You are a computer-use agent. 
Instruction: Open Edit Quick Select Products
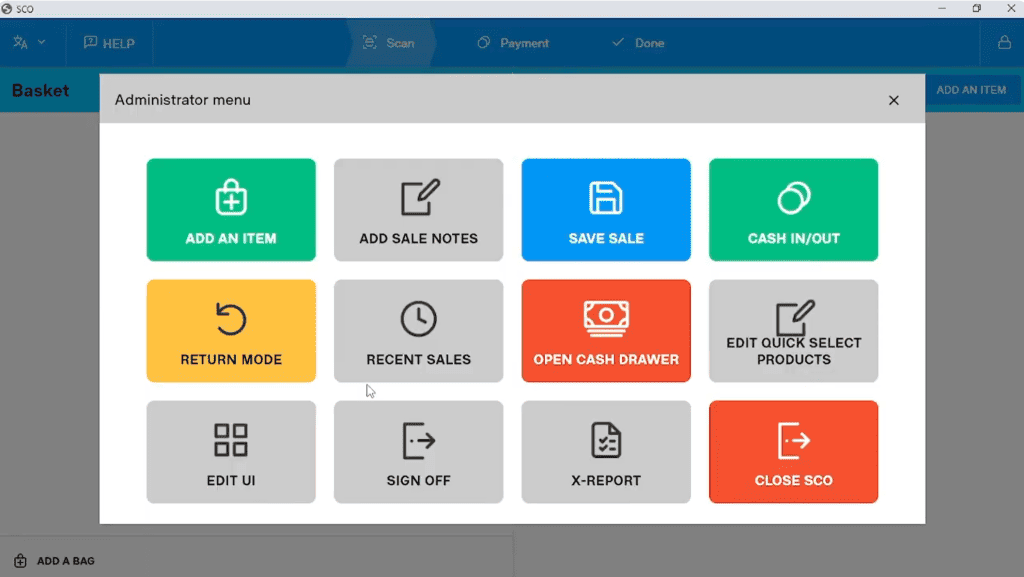(x=793, y=330)
